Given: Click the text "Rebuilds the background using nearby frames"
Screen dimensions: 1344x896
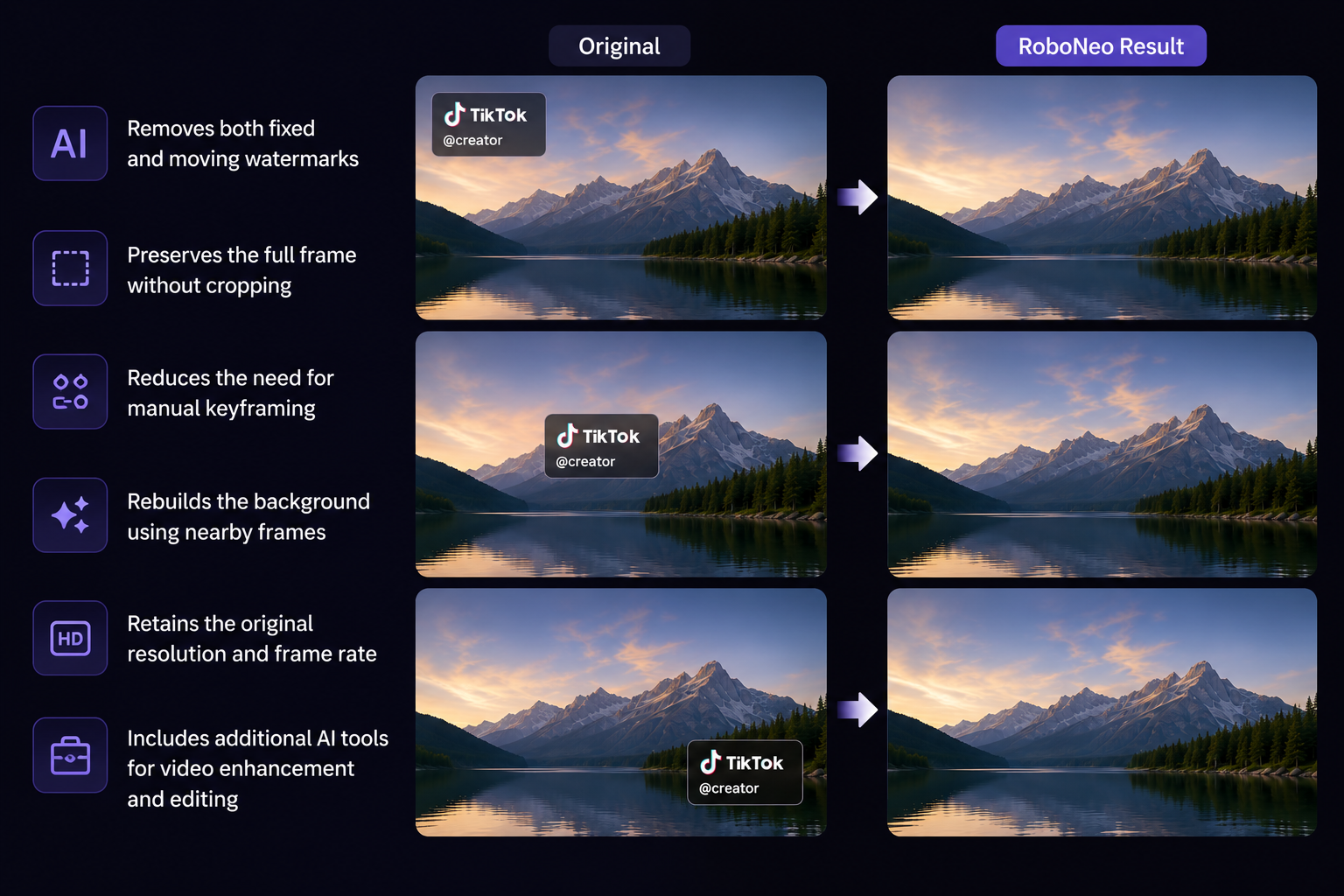Looking at the screenshot, I should coord(248,516).
